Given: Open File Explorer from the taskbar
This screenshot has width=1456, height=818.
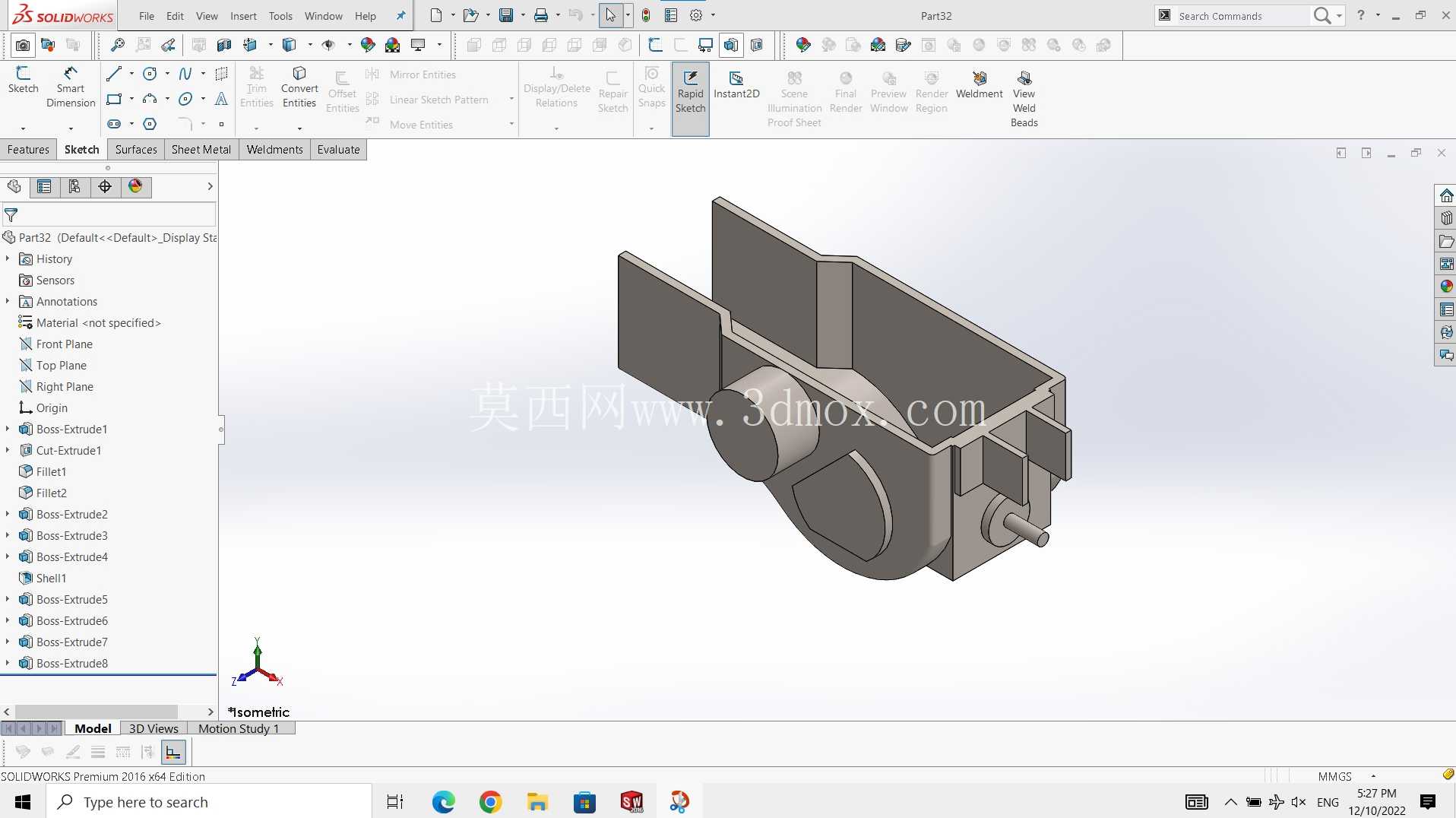Looking at the screenshot, I should click(538, 802).
